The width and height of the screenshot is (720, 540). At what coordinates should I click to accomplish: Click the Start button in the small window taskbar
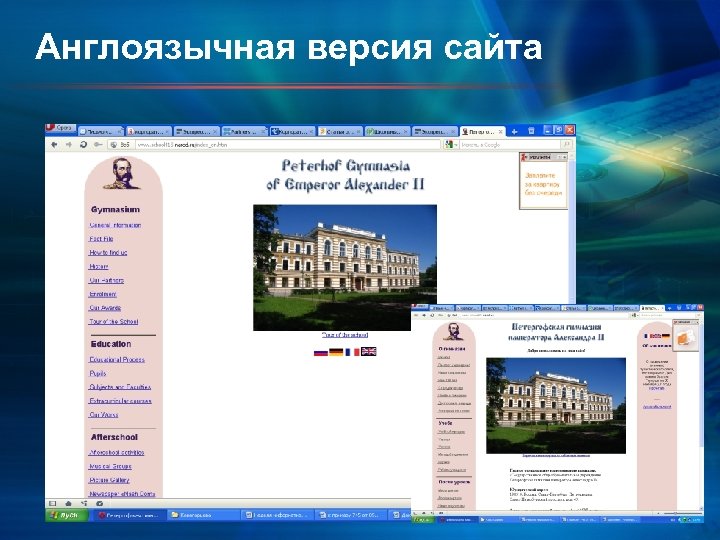click(x=423, y=520)
